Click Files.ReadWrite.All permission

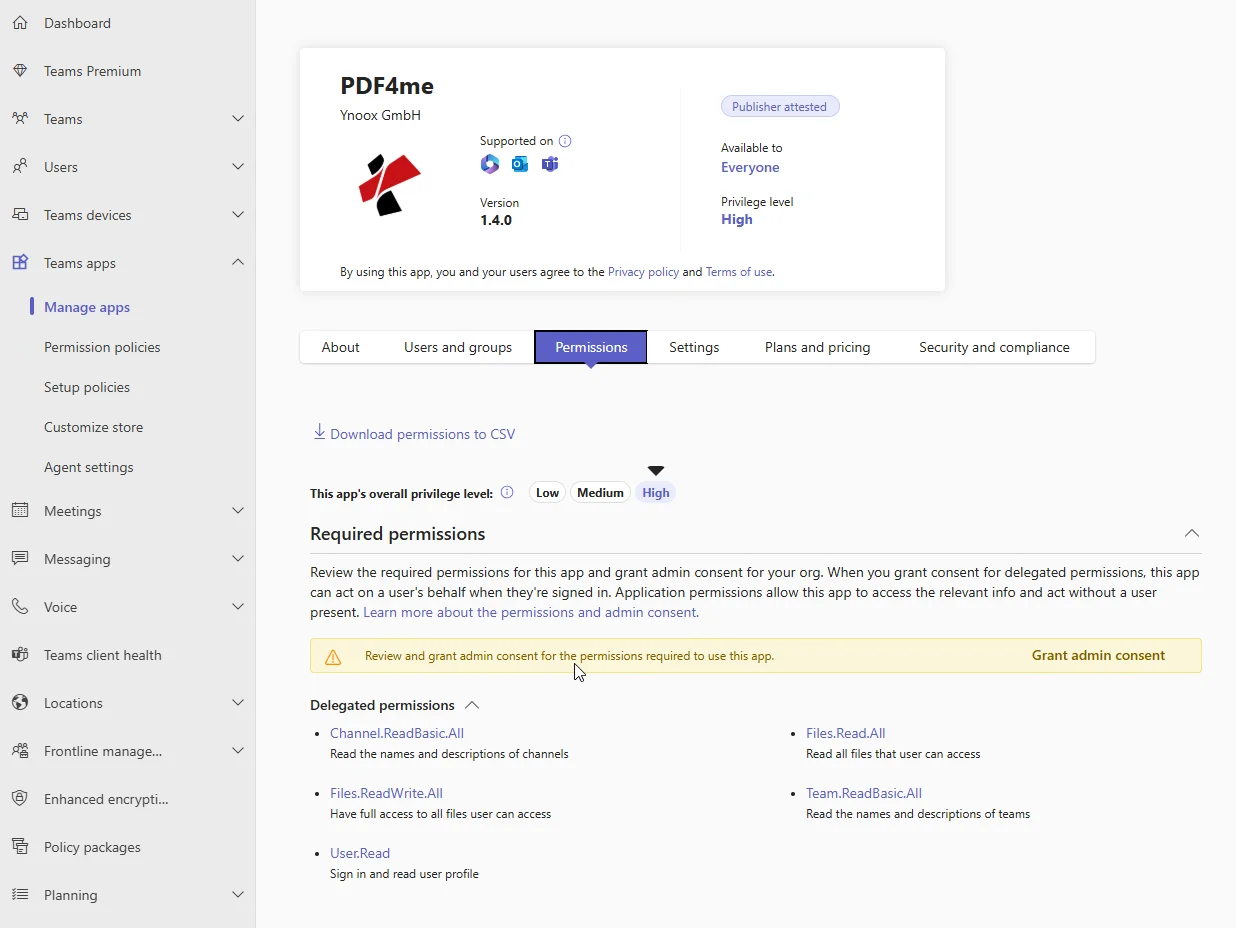(386, 793)
